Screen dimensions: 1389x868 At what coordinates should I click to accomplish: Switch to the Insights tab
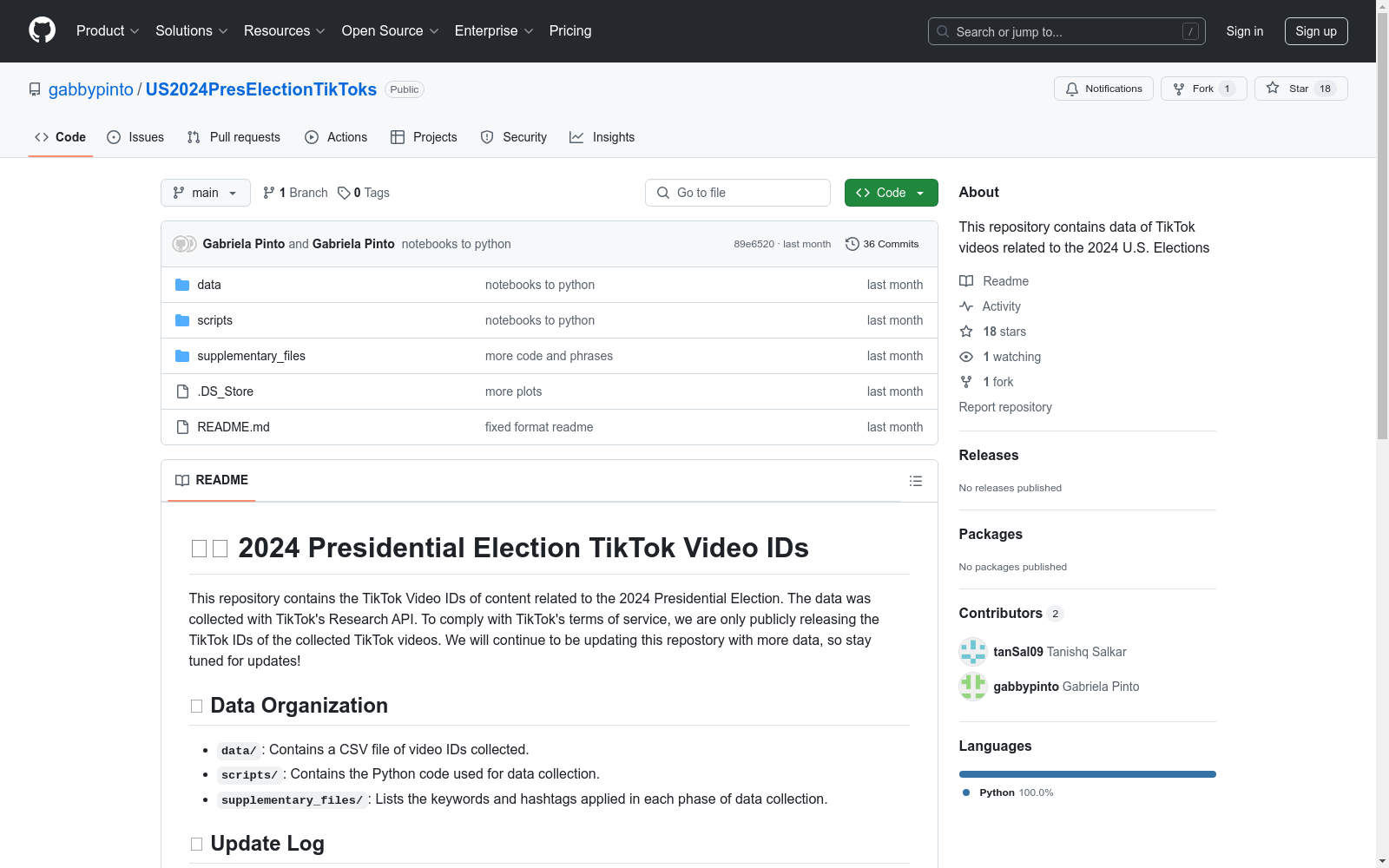[602, 137]
